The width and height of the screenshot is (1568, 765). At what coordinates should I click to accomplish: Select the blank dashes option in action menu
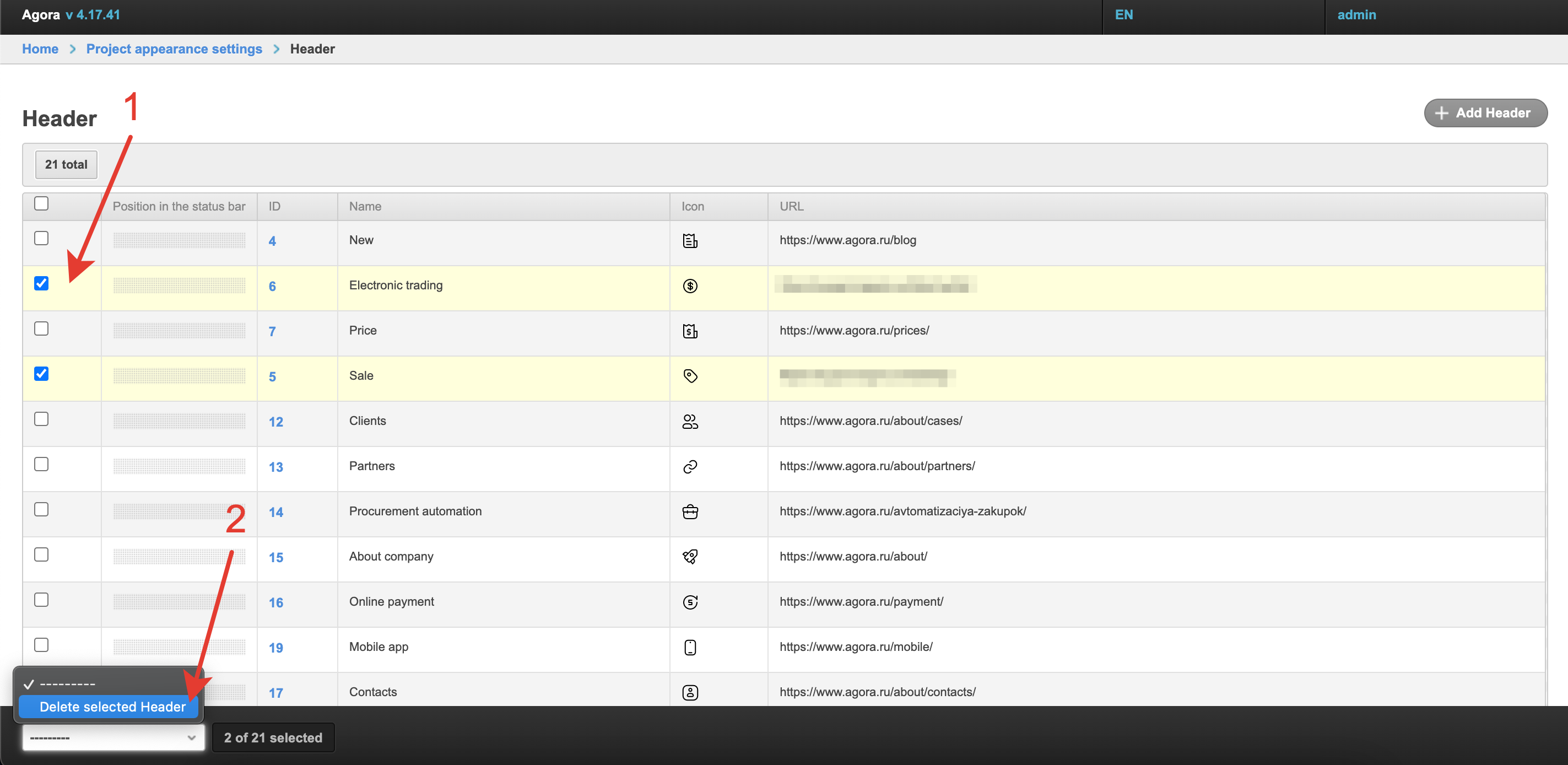(67, 684)
